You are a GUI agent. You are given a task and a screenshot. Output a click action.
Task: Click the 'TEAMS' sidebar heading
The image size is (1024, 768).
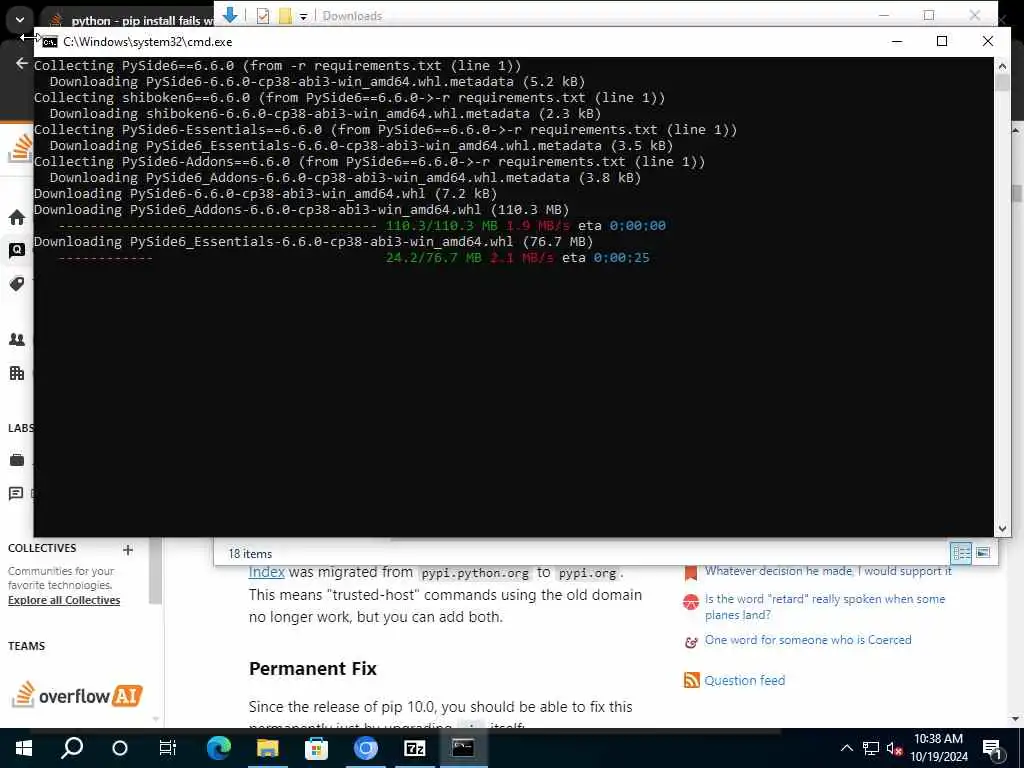[26, 646]
